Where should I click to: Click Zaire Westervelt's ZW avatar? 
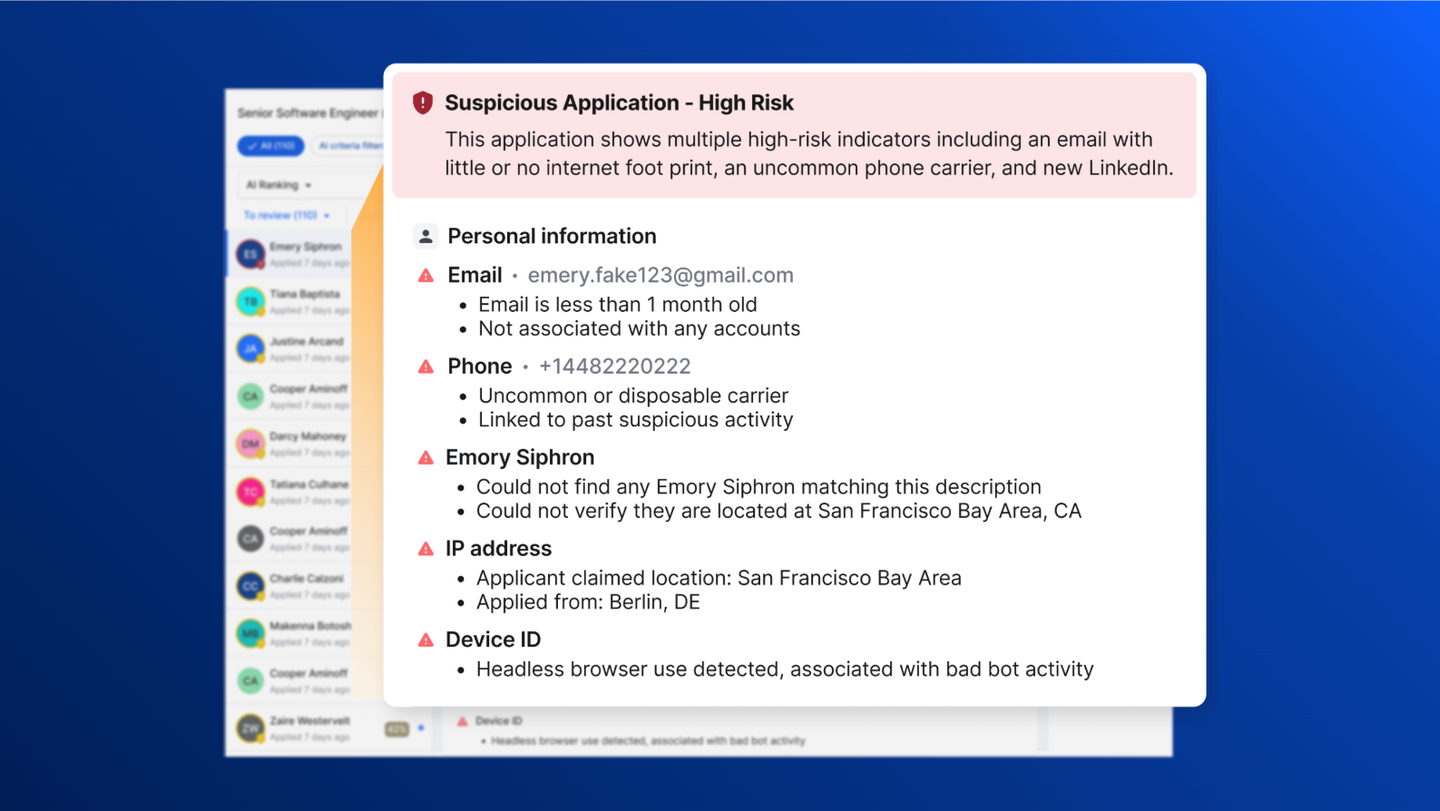click(x=250, y=727)
